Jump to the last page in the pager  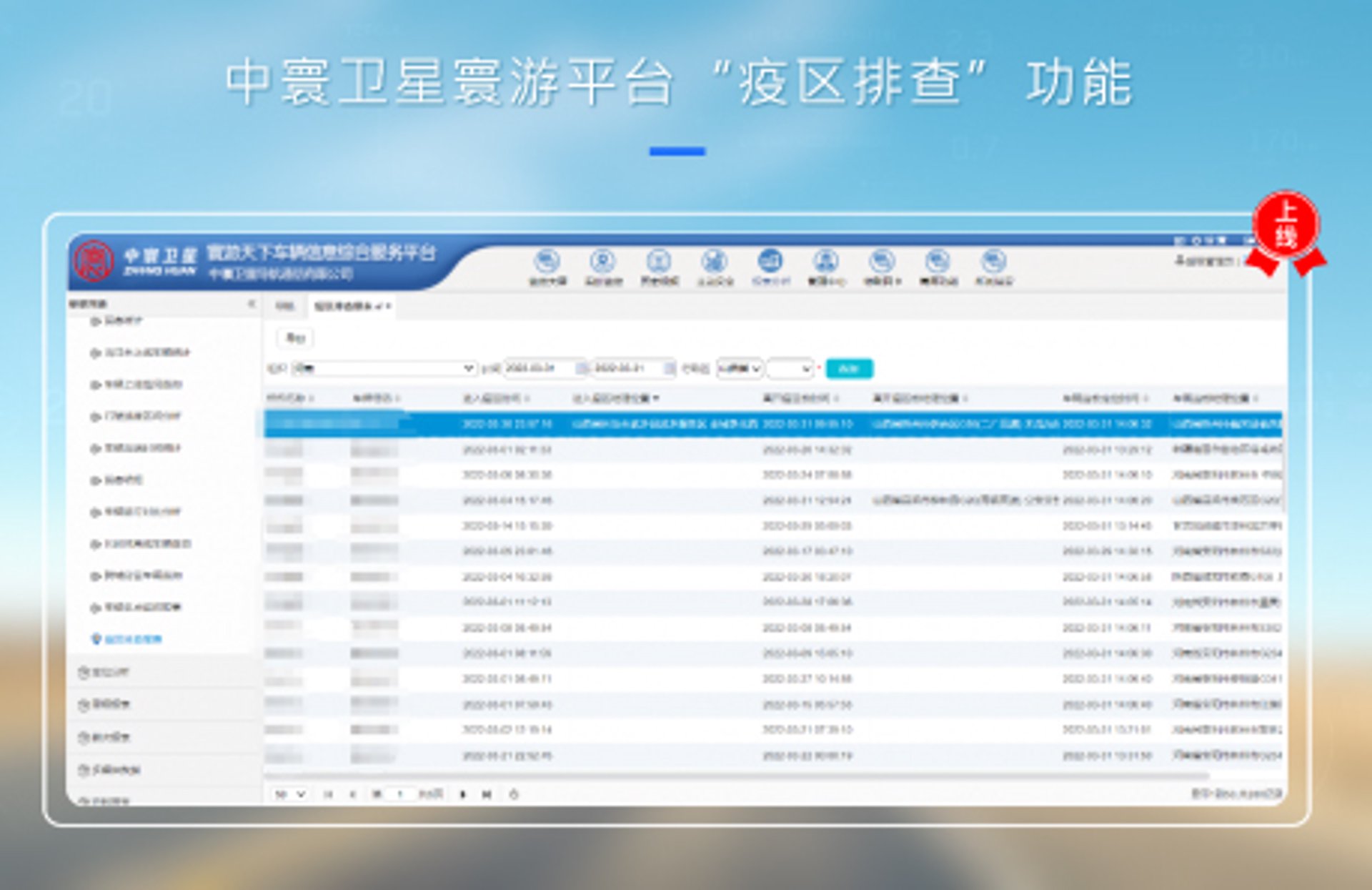(x=487, y=794)
